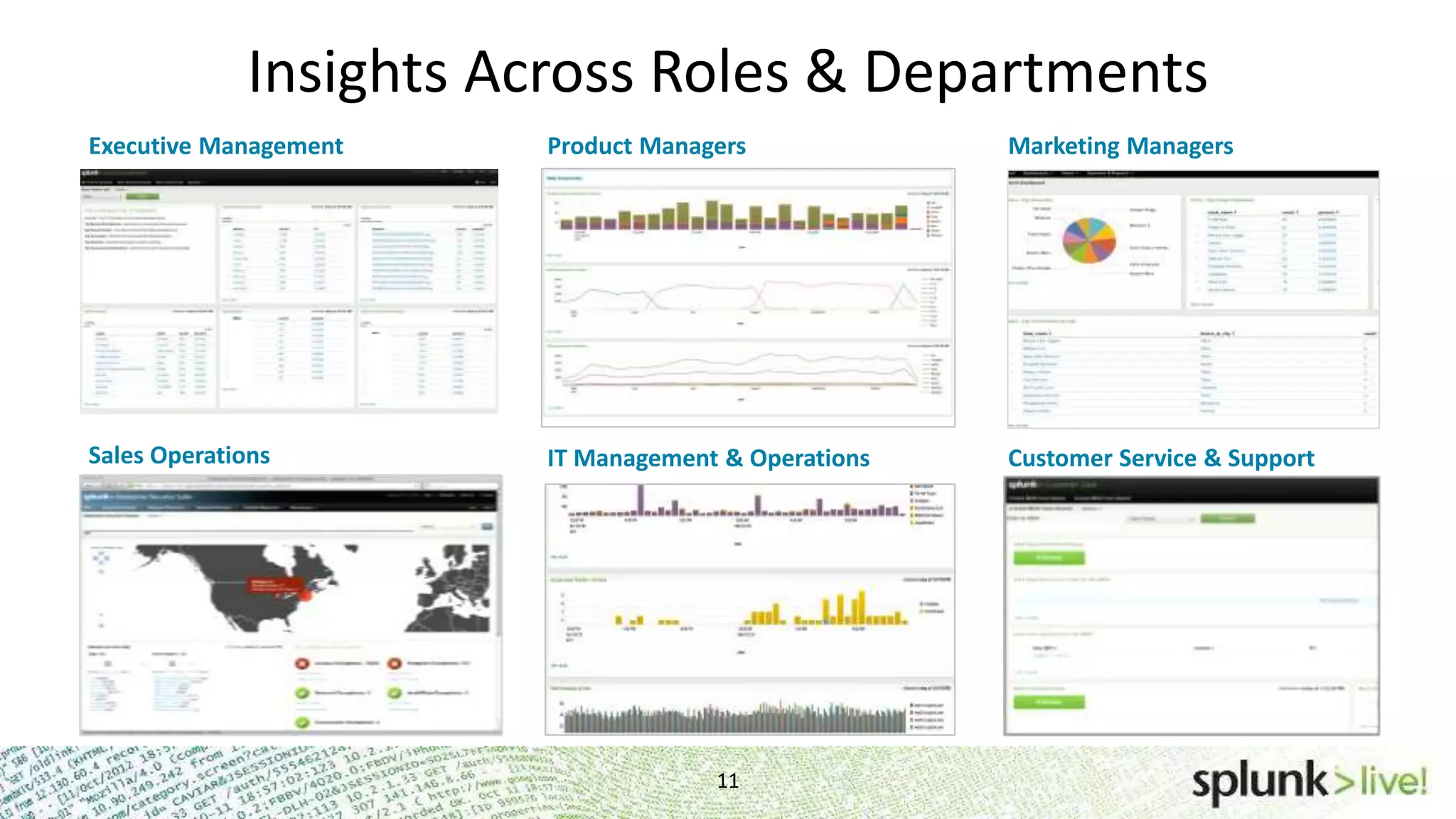Open the Sales Operations map thumbnail

click(291, 605)
